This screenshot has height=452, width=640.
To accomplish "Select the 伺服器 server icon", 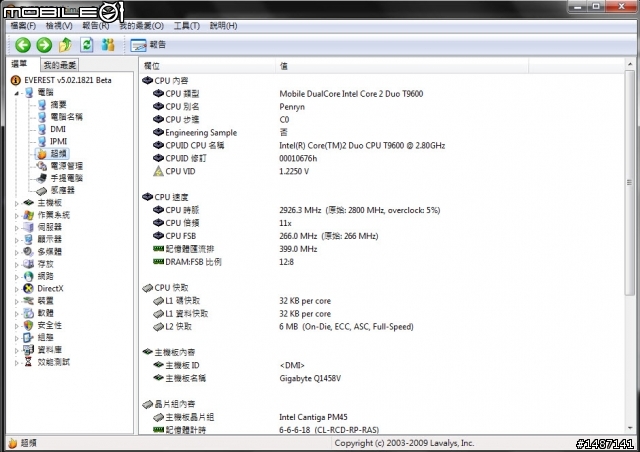I will (x=29, y=227).
